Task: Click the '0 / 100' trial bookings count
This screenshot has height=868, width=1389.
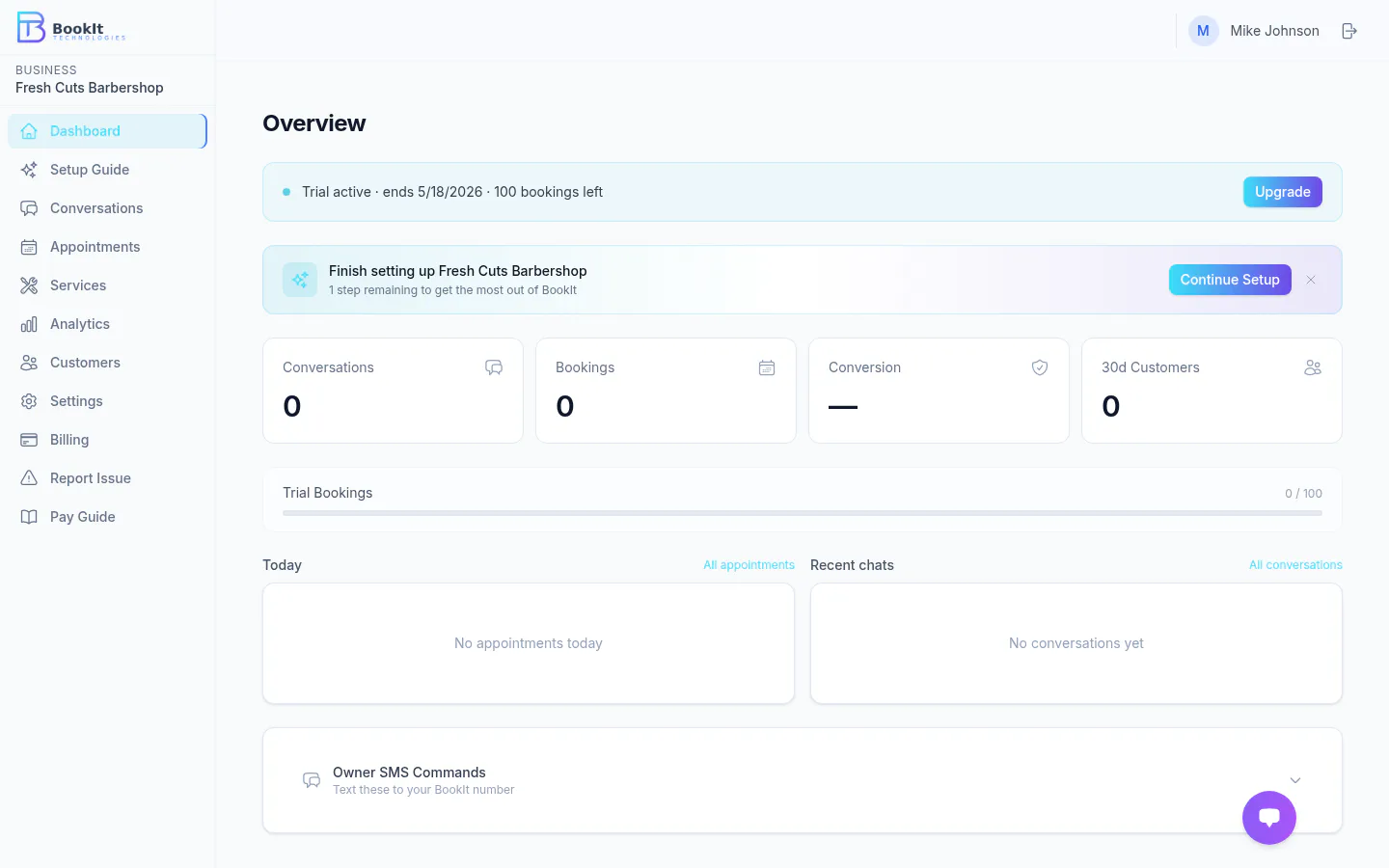Action: tap(1303, 493)
